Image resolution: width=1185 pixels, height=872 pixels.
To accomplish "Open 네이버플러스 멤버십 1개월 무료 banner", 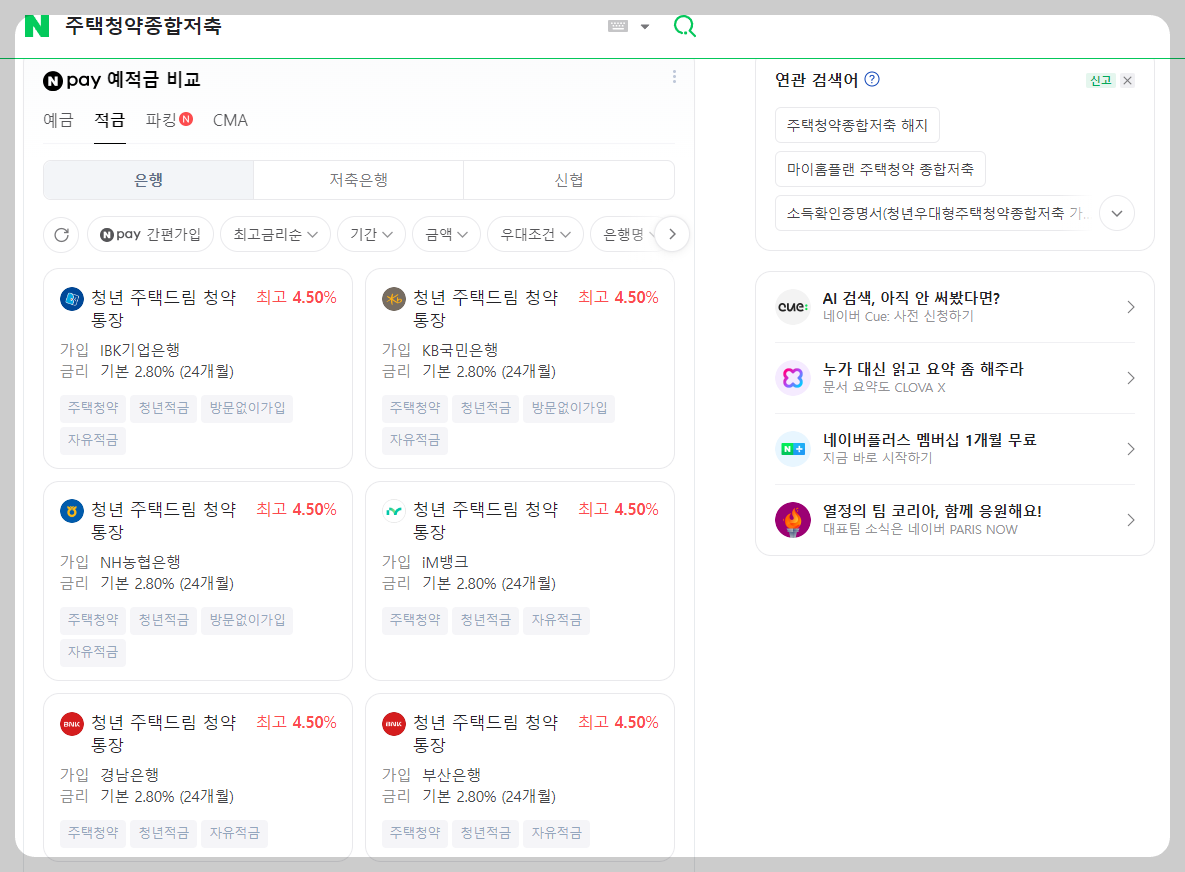I will tap(955, 449).
